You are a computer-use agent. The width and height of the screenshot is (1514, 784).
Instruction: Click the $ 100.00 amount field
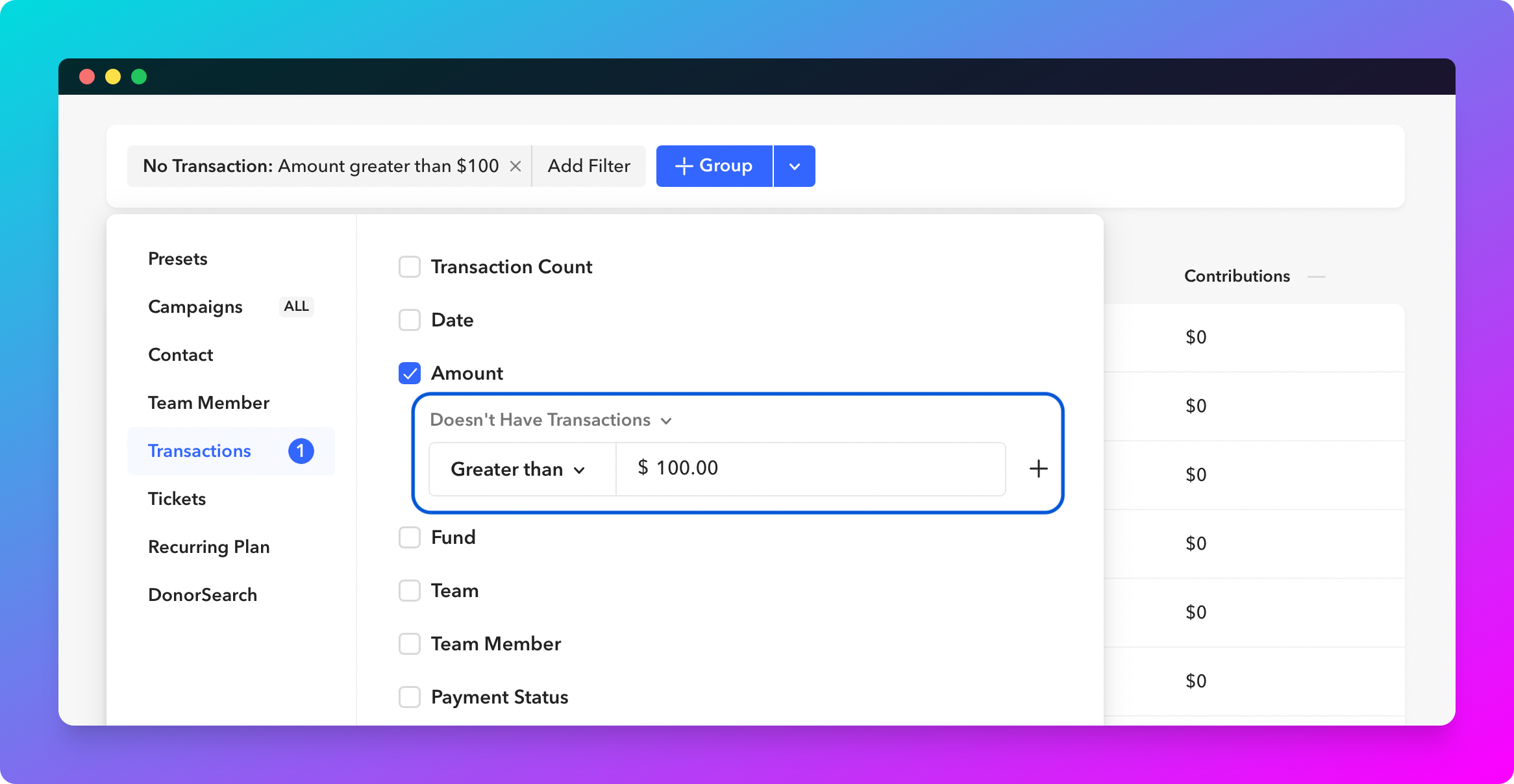click(811, 469)
